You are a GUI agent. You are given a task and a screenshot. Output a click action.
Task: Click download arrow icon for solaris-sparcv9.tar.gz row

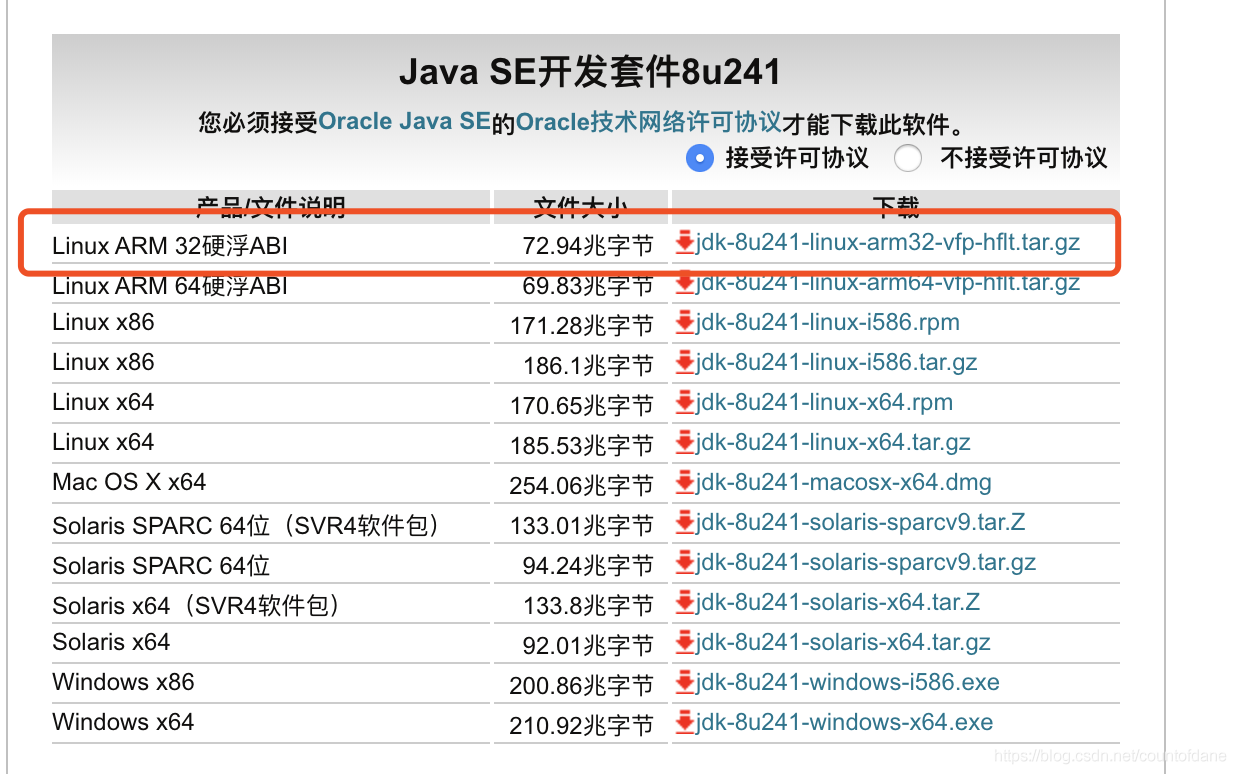685,562
